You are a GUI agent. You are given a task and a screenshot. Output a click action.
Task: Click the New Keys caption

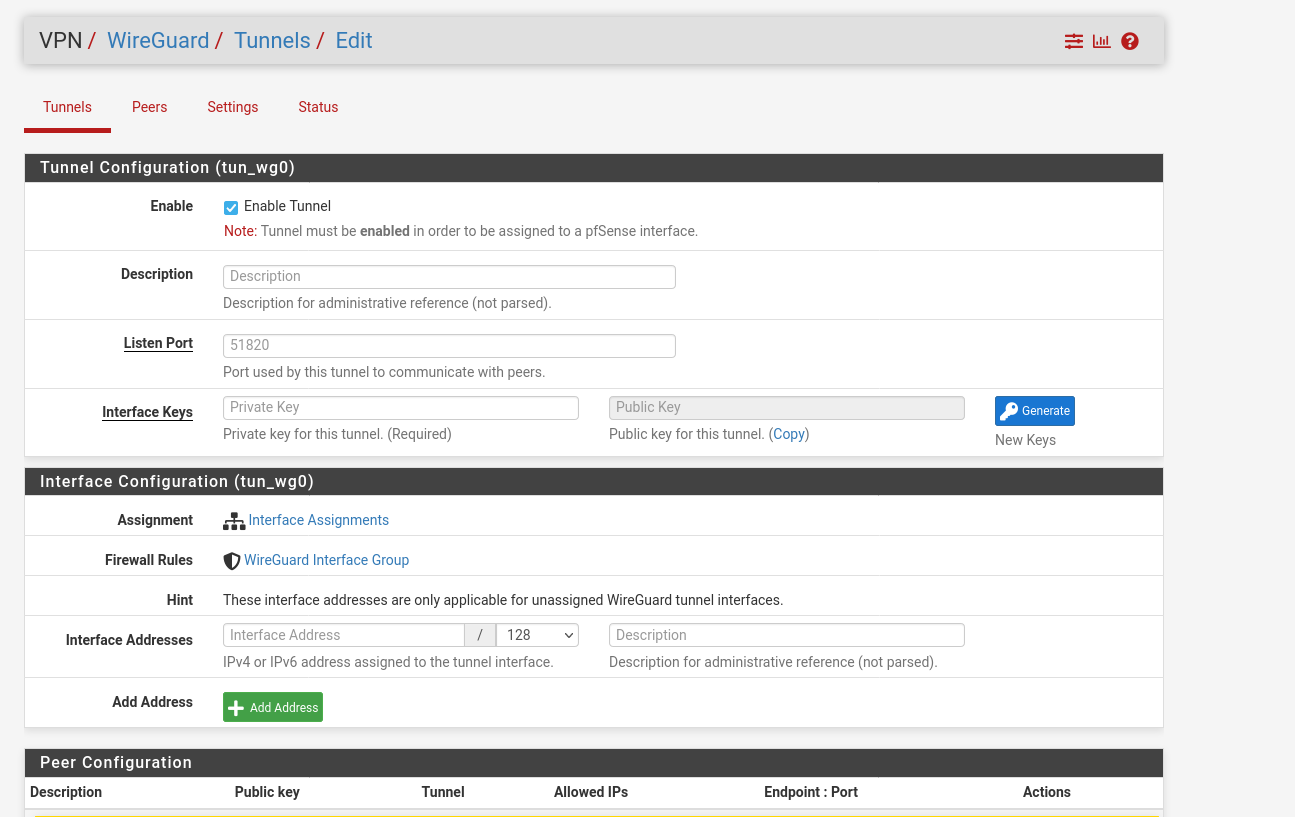(x=1025, y=440)
